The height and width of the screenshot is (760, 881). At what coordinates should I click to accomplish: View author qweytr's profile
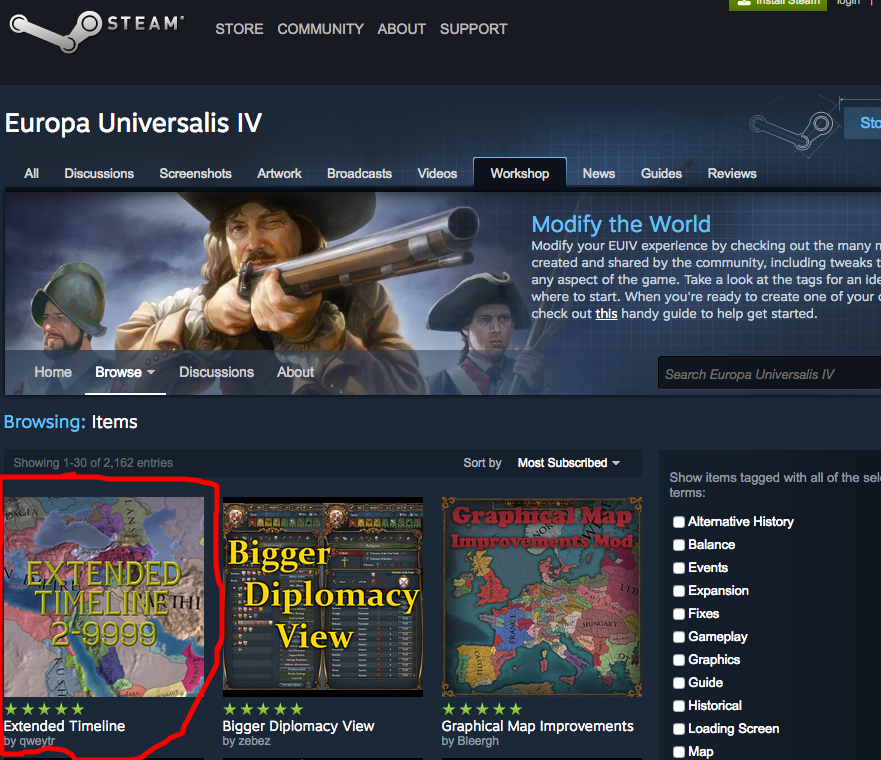[x=29, y=741]
